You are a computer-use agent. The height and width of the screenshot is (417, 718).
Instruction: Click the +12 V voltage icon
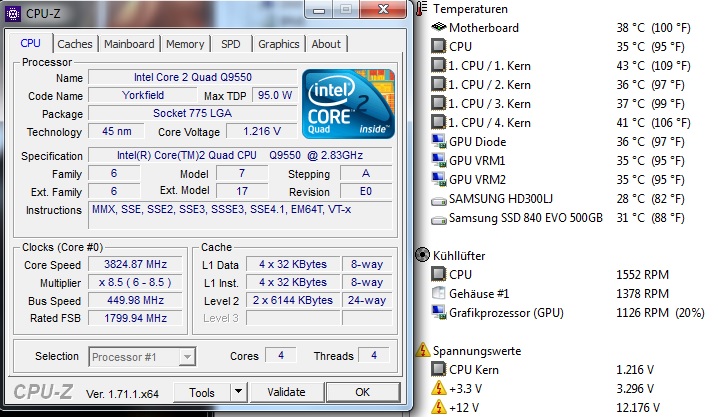(x=439, y=407)
